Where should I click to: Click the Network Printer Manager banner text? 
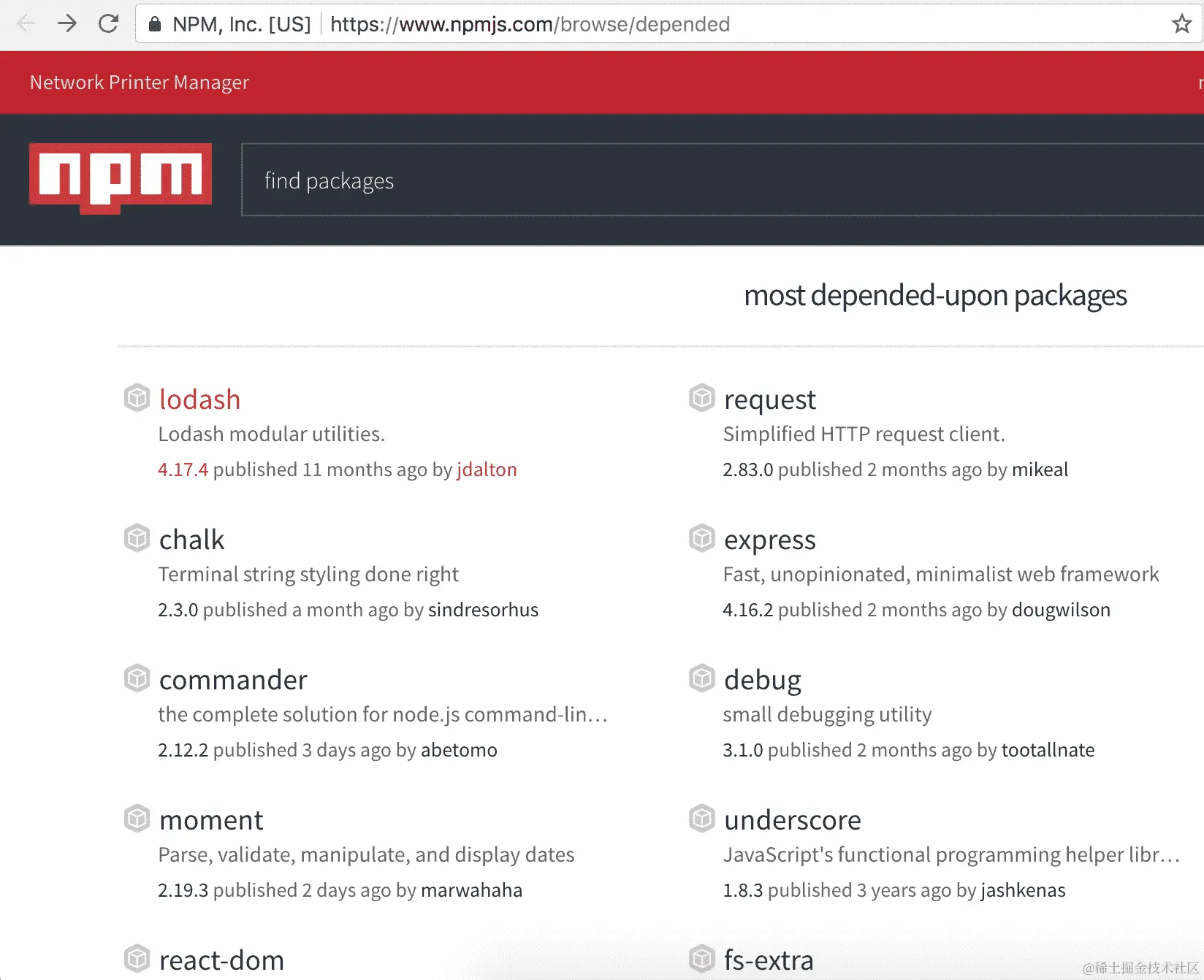[x=139, y=83]
